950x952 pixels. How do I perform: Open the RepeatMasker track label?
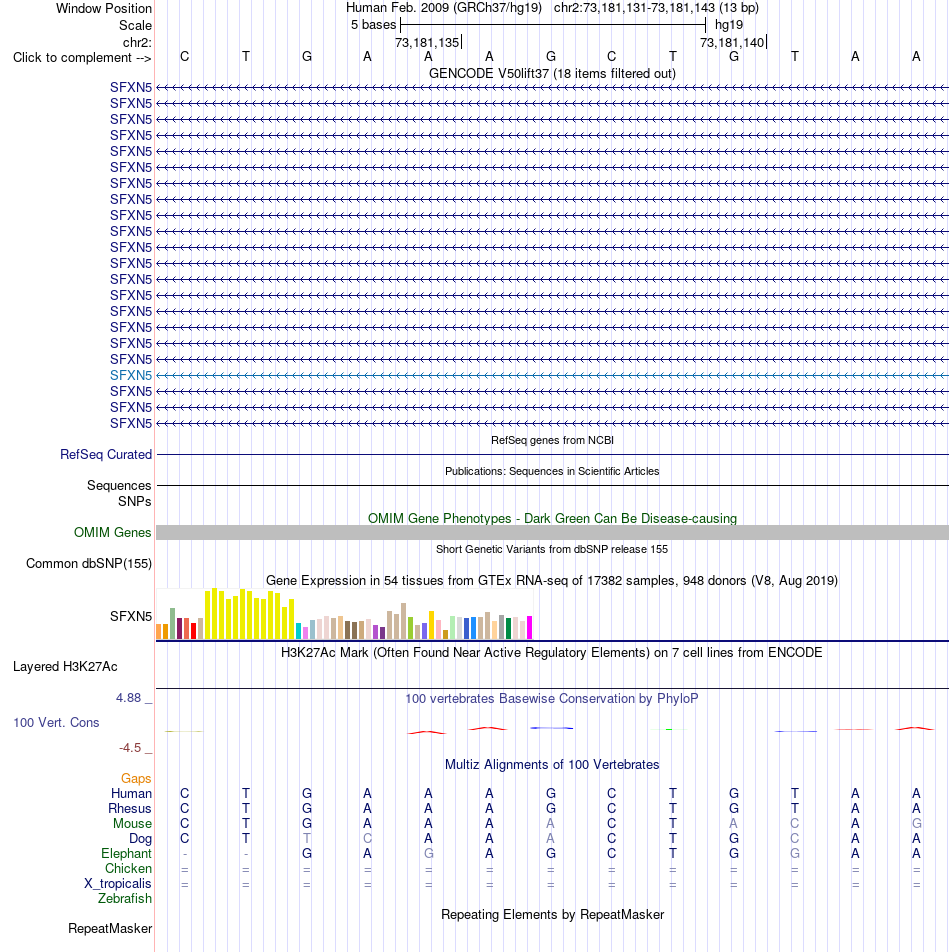pos(110,929)
